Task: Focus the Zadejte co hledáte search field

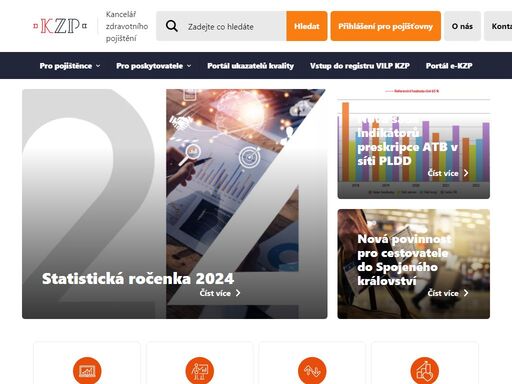Action: 233,26
